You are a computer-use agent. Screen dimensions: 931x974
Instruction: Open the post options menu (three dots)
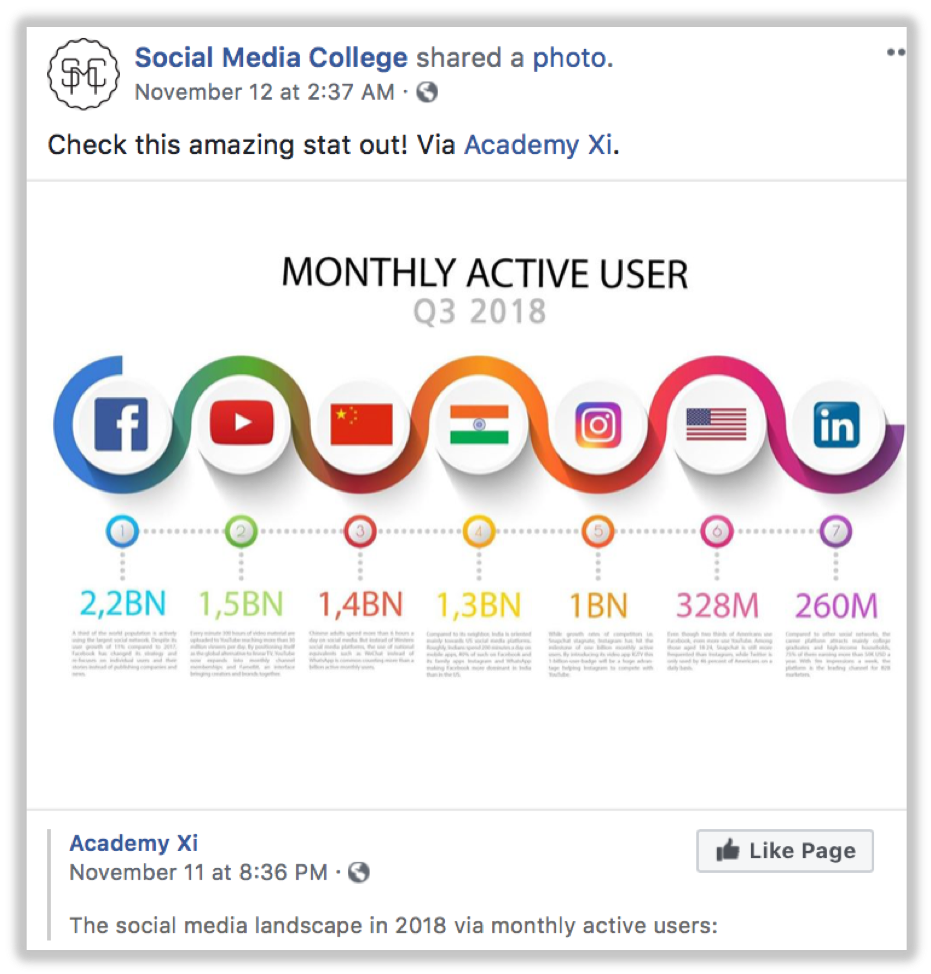pyautogui.click(x=895, y=53)
